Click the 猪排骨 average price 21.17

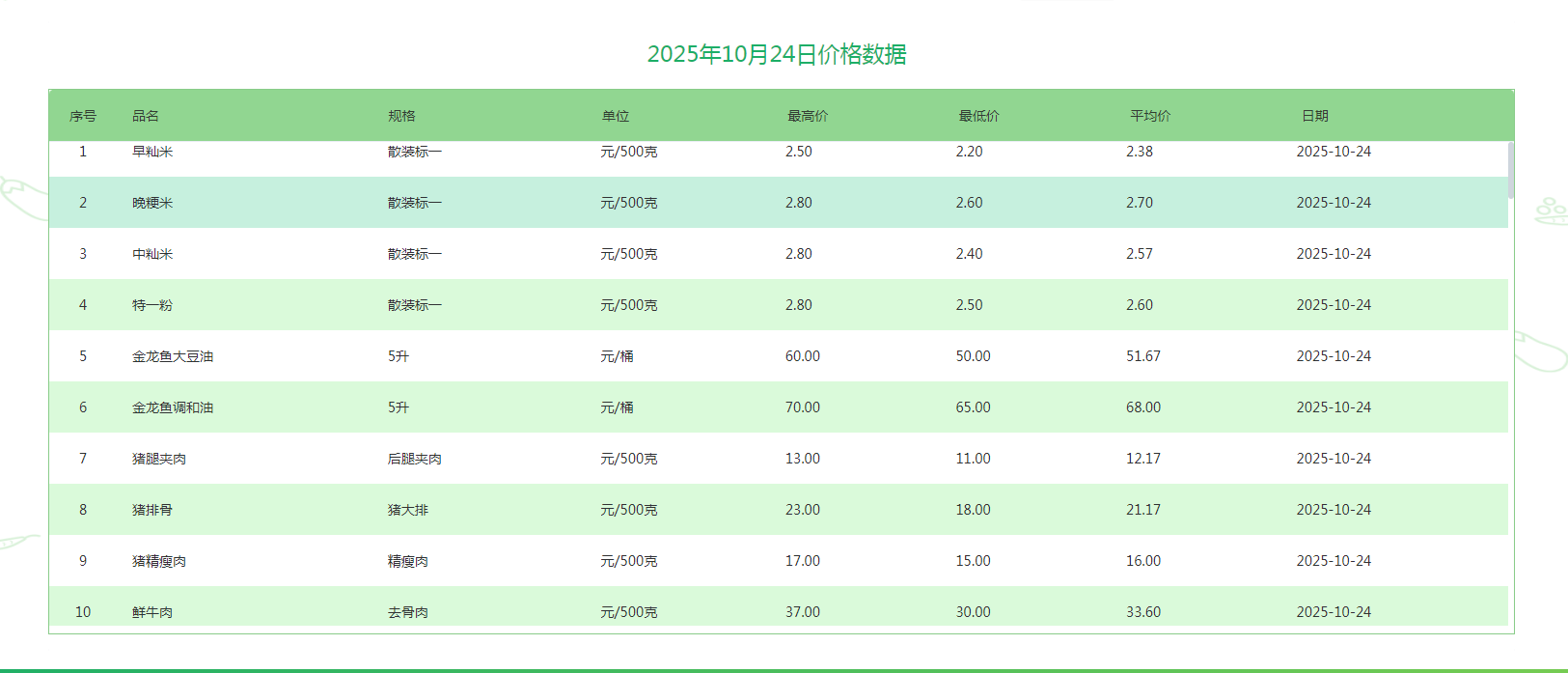click(x=1143, y=510)
